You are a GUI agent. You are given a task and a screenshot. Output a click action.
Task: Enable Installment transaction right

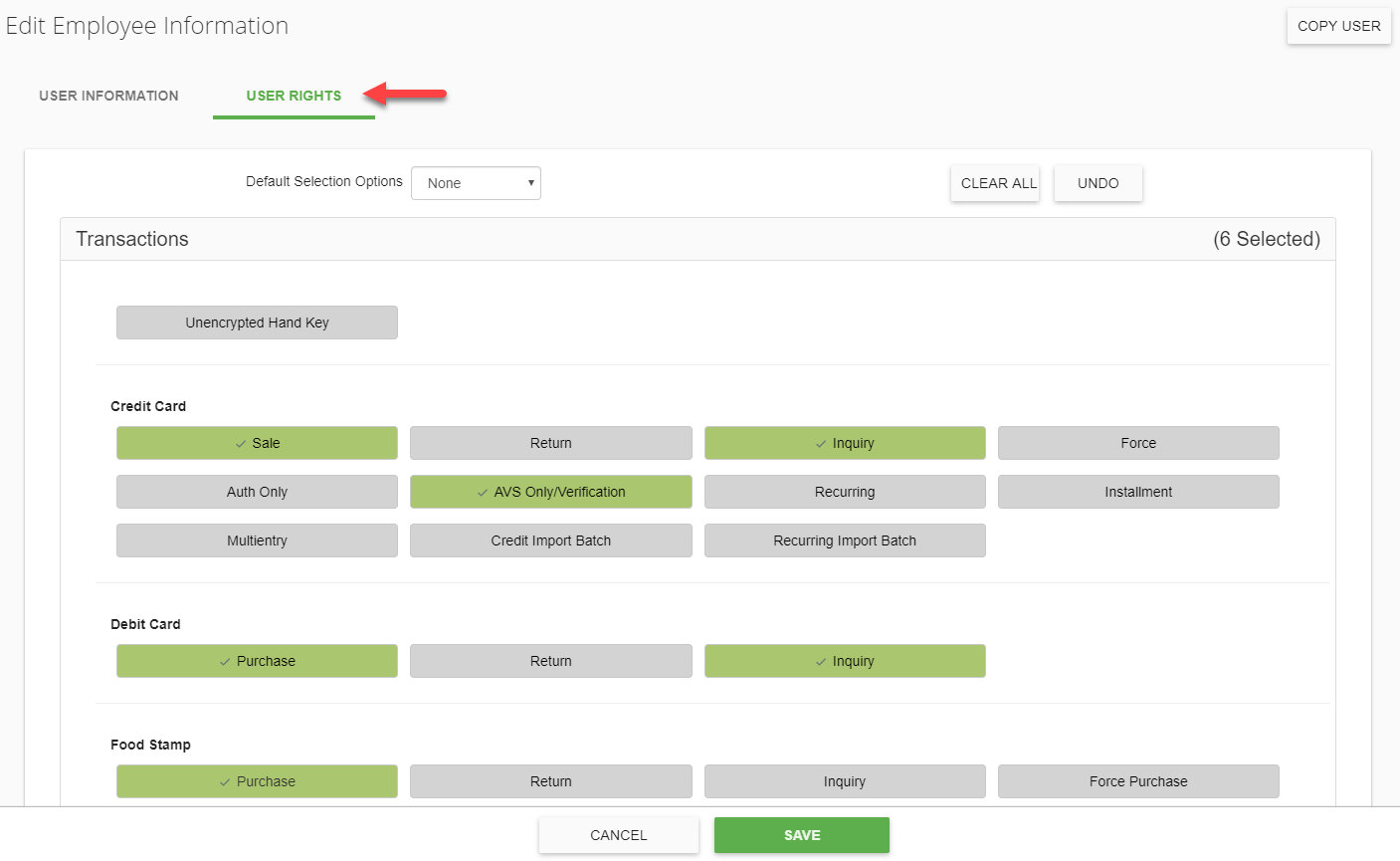click(1138, 492)
